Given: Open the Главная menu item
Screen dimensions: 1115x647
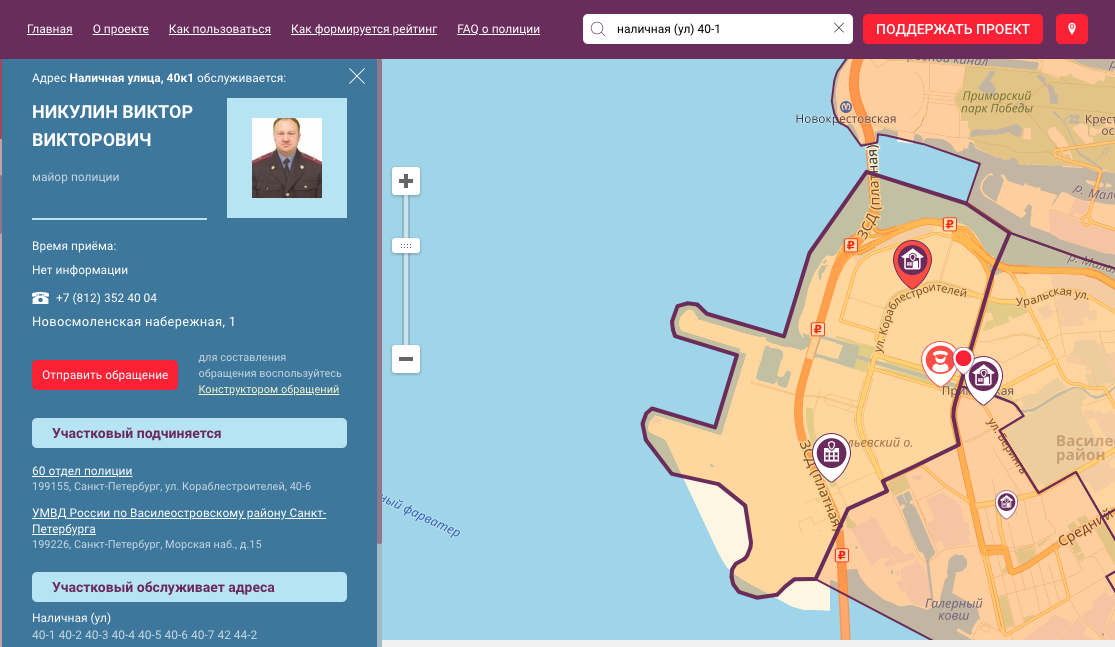Looking at the screenshot, I should point(50,29).
